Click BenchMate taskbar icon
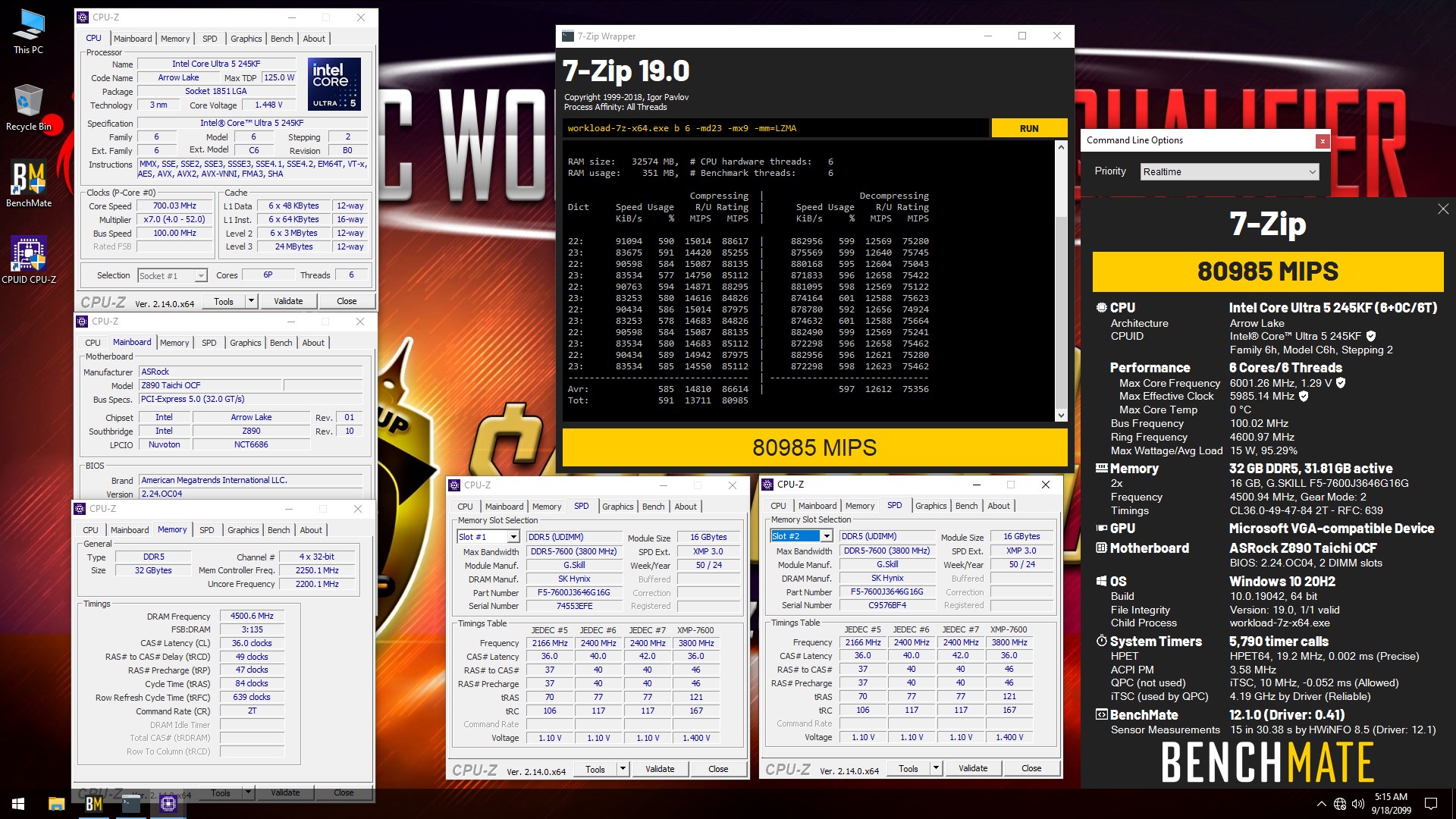 point(93,804)
